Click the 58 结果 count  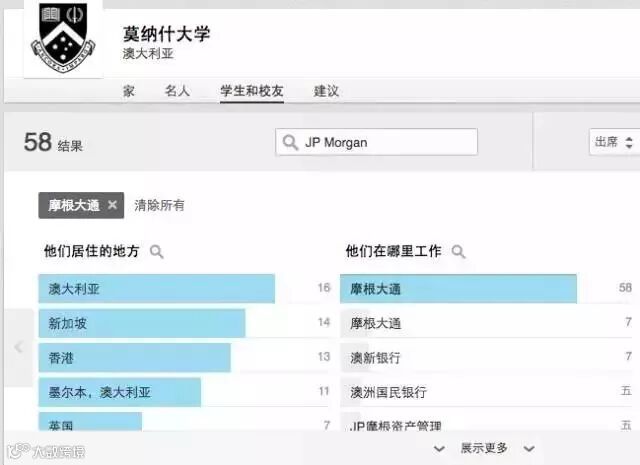tap(53, 142)
